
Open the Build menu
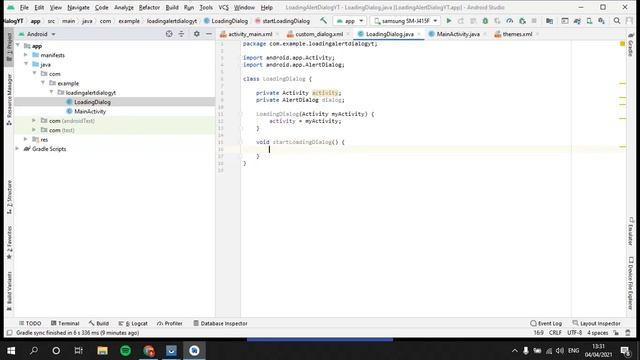coord(172,7)
